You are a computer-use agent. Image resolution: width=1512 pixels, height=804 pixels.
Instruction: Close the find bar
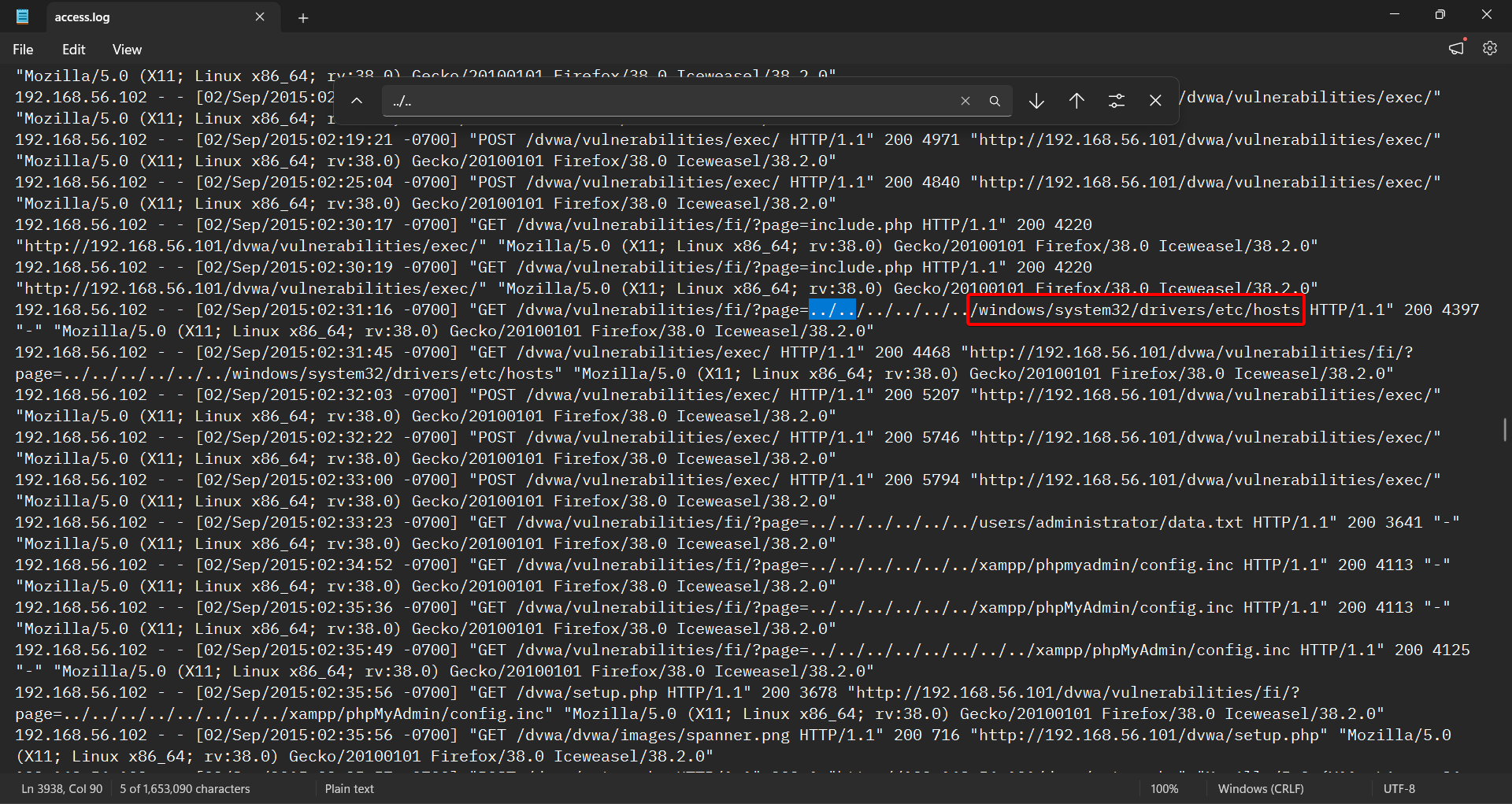tap(1155, 101)
